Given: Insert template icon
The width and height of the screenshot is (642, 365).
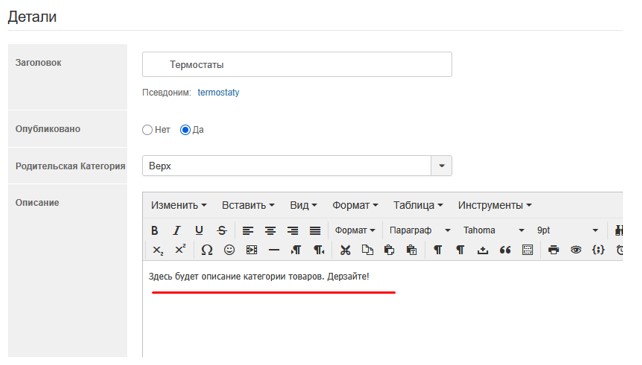Looking at the screenshot, I should (x=527, y=250).
